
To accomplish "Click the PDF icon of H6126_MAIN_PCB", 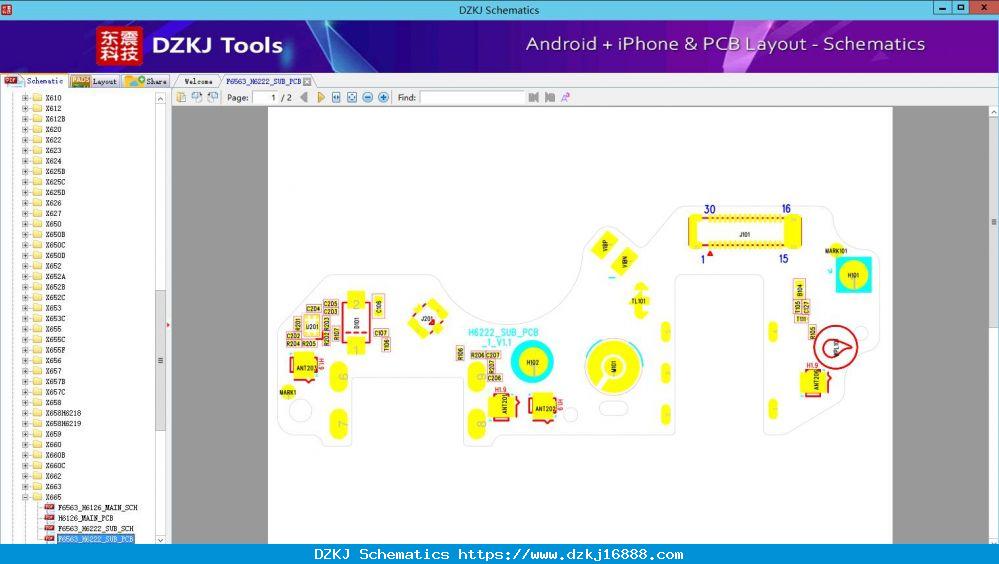I will point(49,518).
